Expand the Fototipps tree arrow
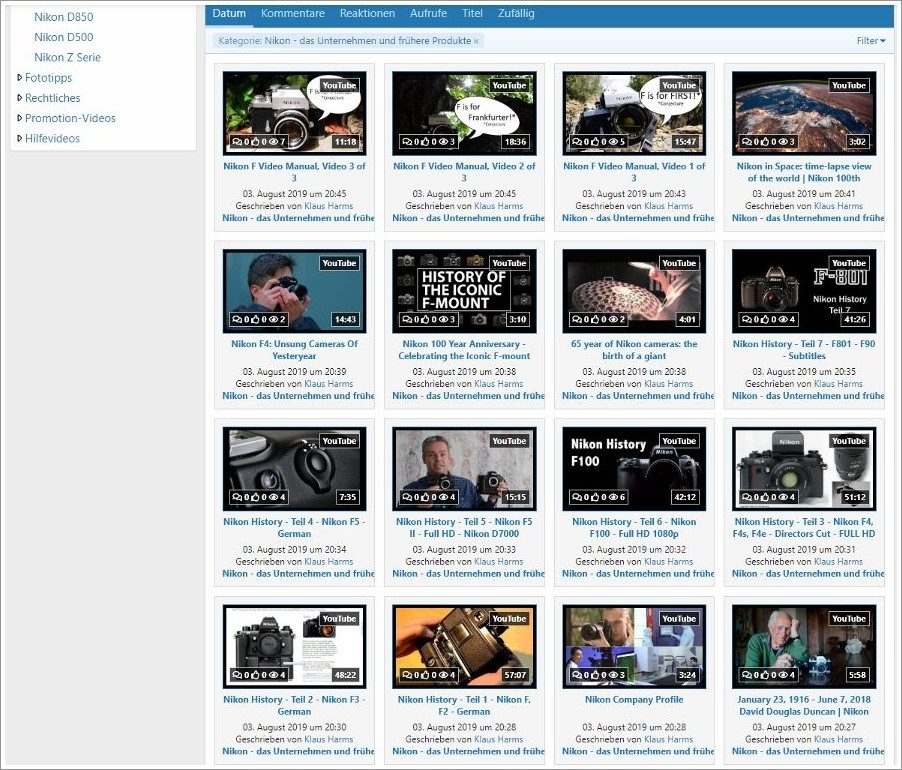Viewport: 902px width, 770px height. pyautogui.click(x=20, y=77)
